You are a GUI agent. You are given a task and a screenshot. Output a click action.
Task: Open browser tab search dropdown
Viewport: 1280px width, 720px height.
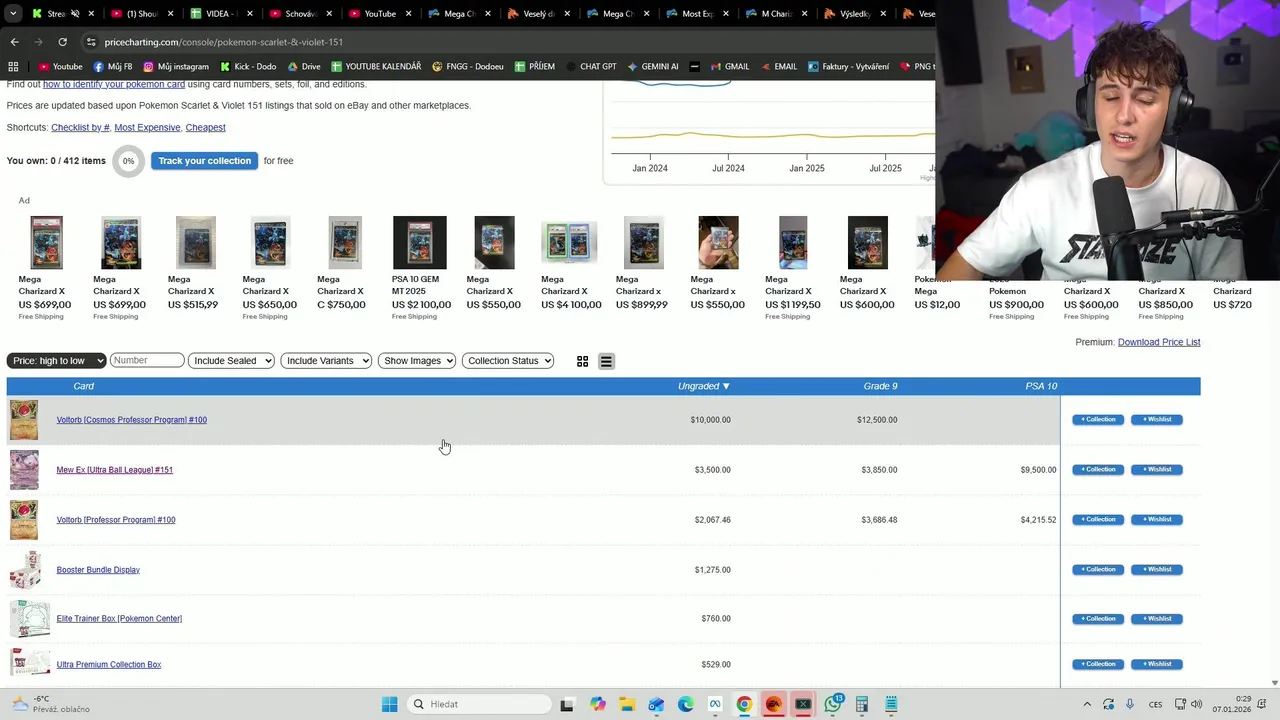12,14
